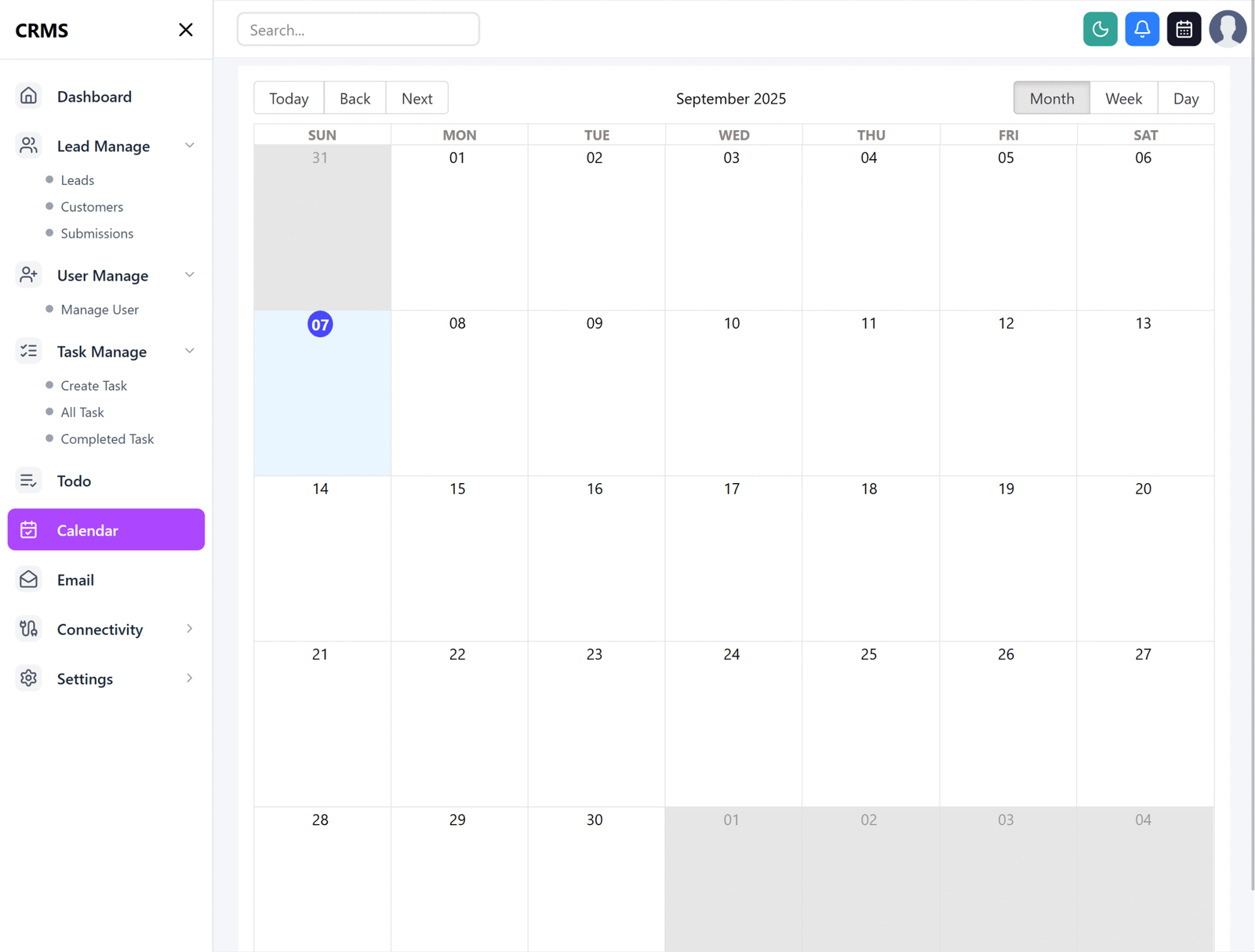Switch to the Day view
Image resolution: width=1255 pixels, height=952 pixels.
point(1186,98)
